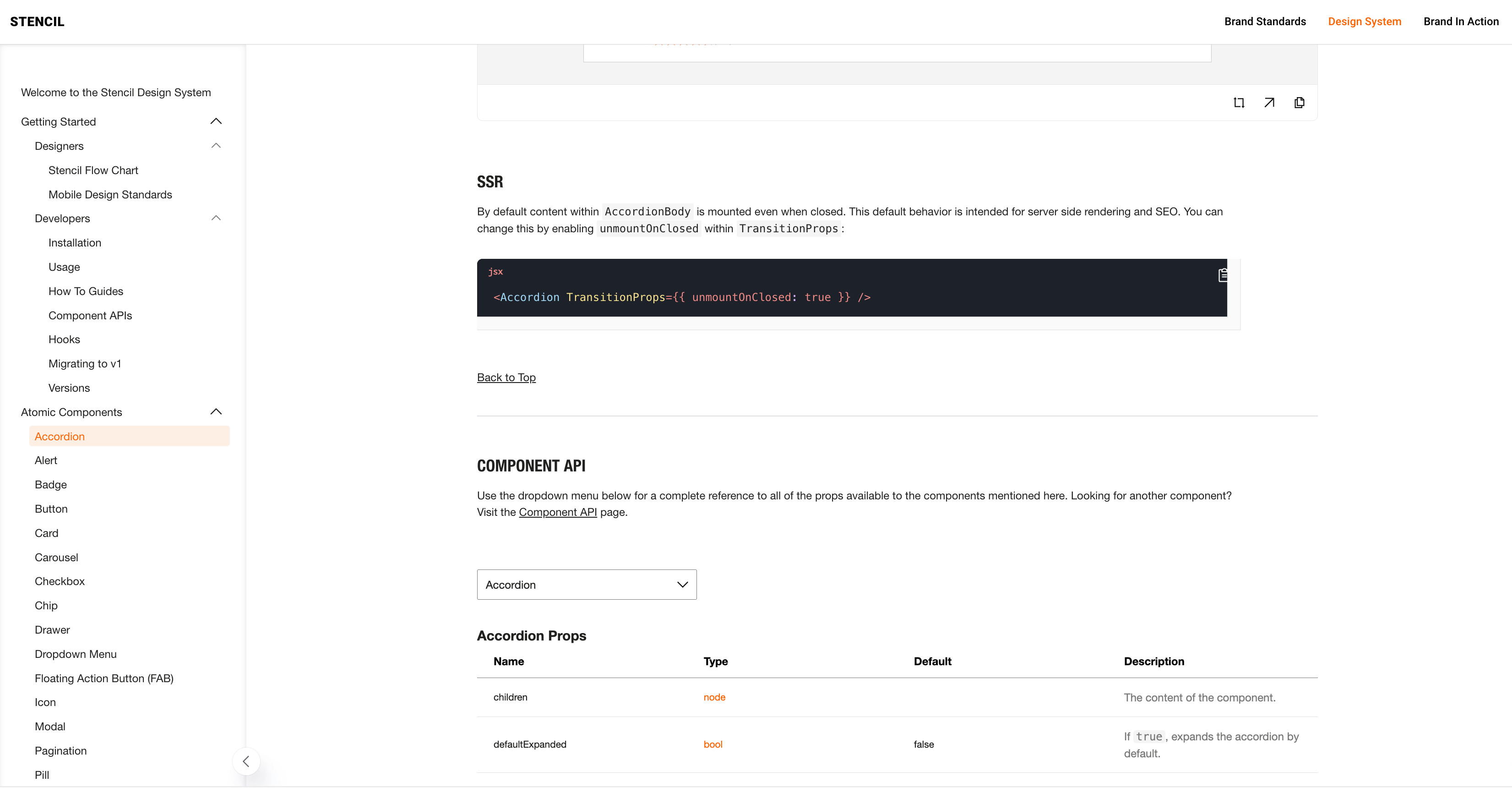Click the Getting Started label
1512x788 pixels.
tap(58, 121)
